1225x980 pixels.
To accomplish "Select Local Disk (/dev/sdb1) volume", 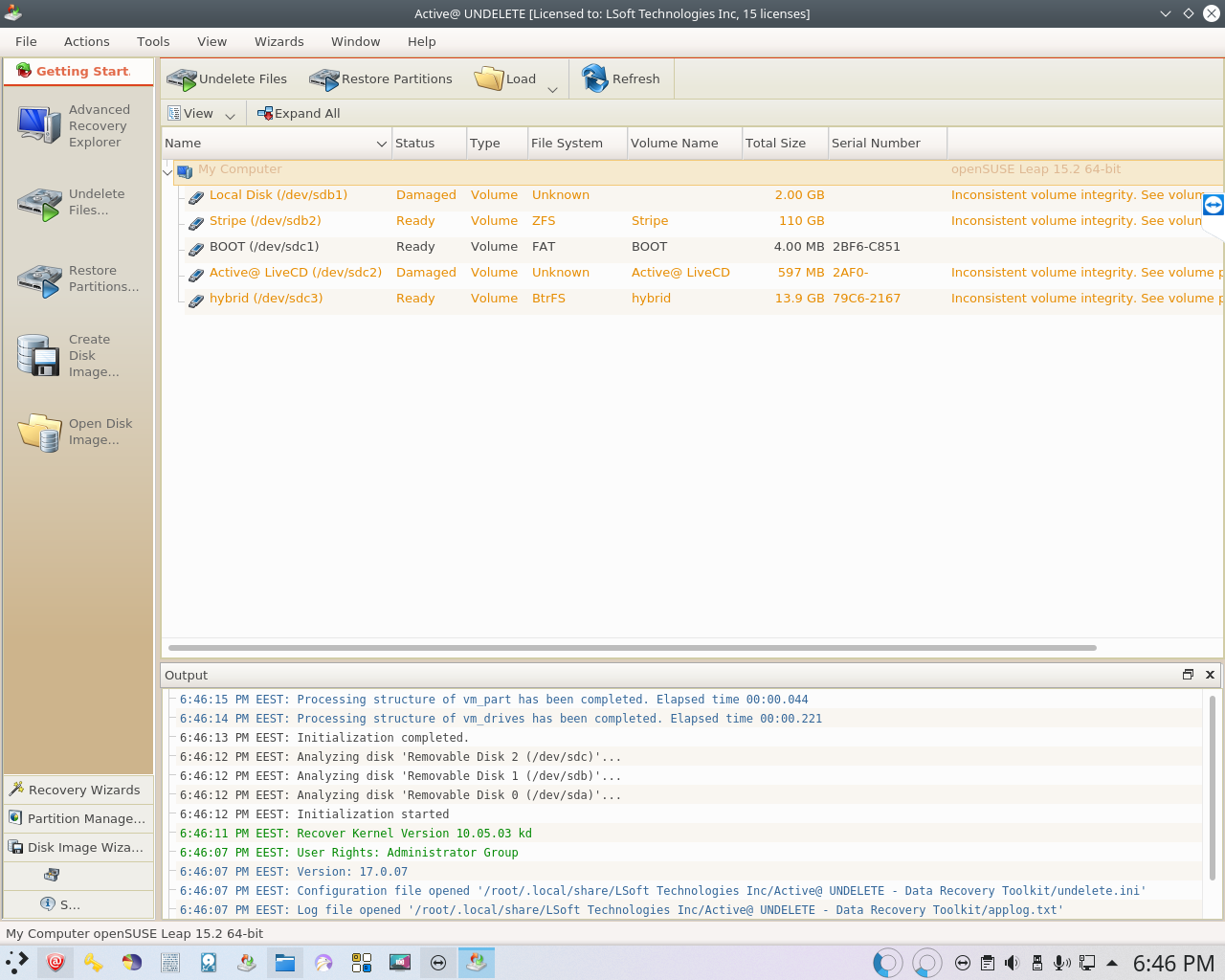I will coord(278,195).
